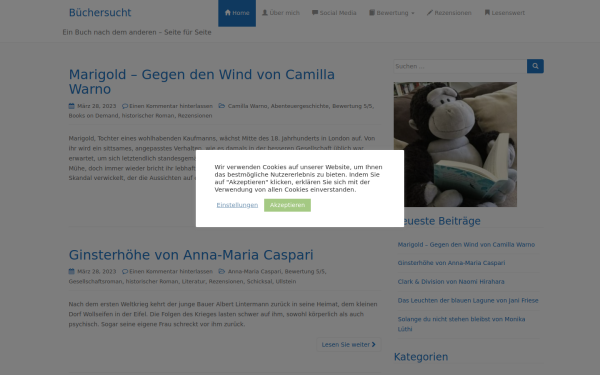Open the Anna-Maria Caspari category link
Image resolution: width=600 pixels, height=375 pixels.
[x=254, y=272]
